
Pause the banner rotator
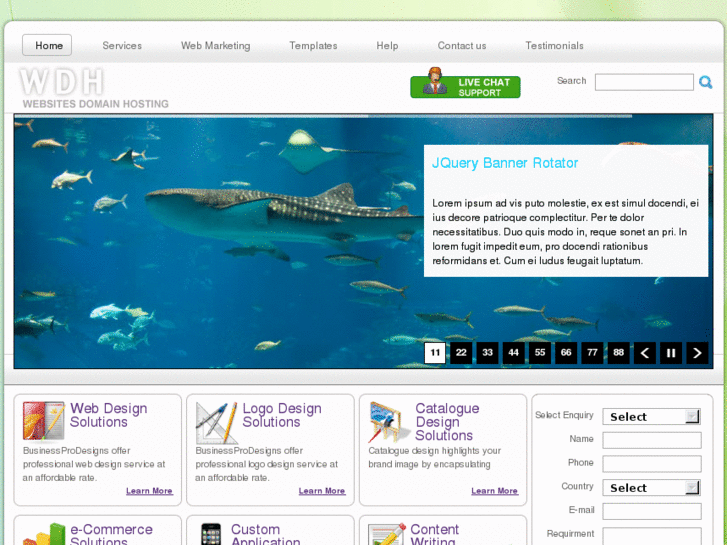click(671, 353)
